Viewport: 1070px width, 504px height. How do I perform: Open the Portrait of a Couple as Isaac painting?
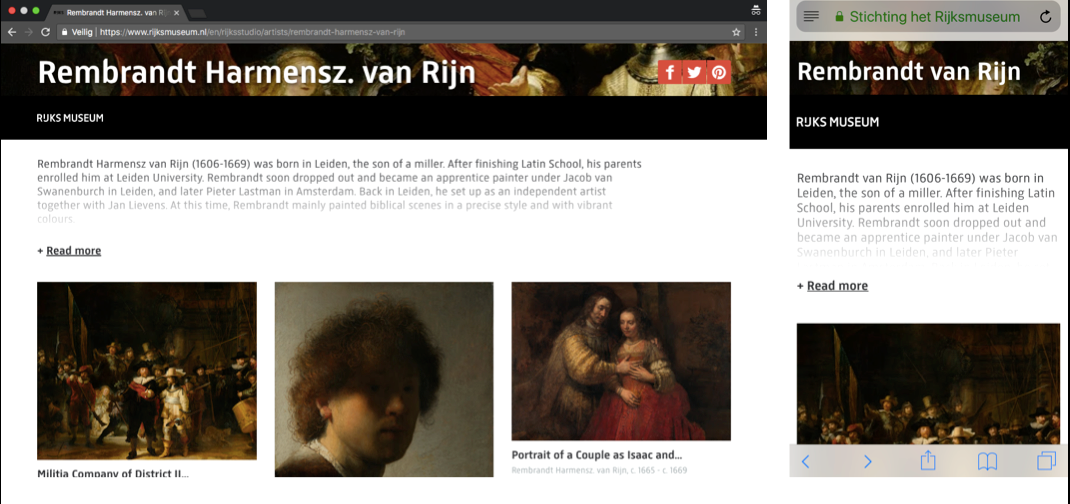[621, 361]
